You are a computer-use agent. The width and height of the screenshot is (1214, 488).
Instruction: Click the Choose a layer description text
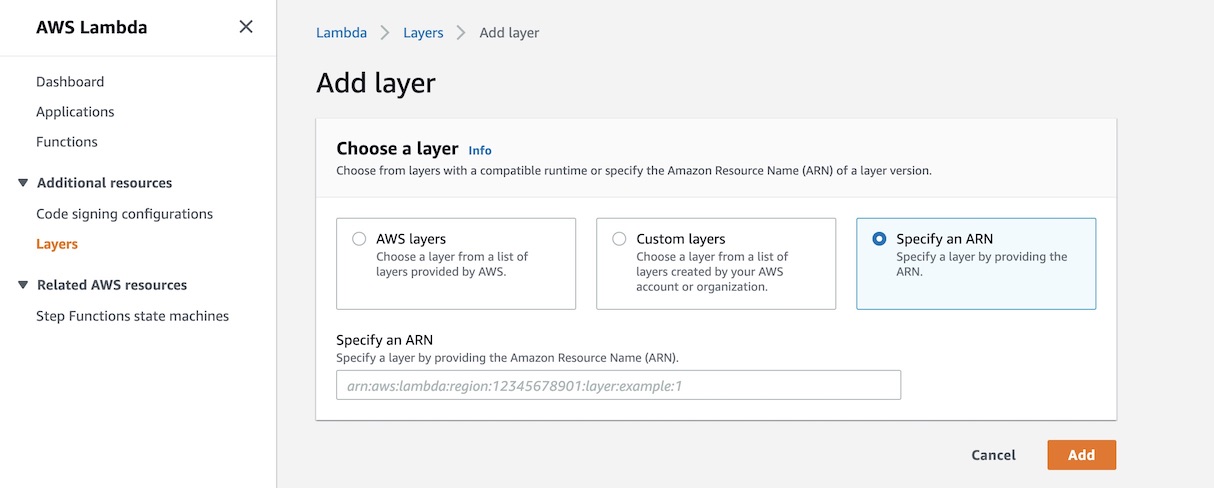click(634, 171)
